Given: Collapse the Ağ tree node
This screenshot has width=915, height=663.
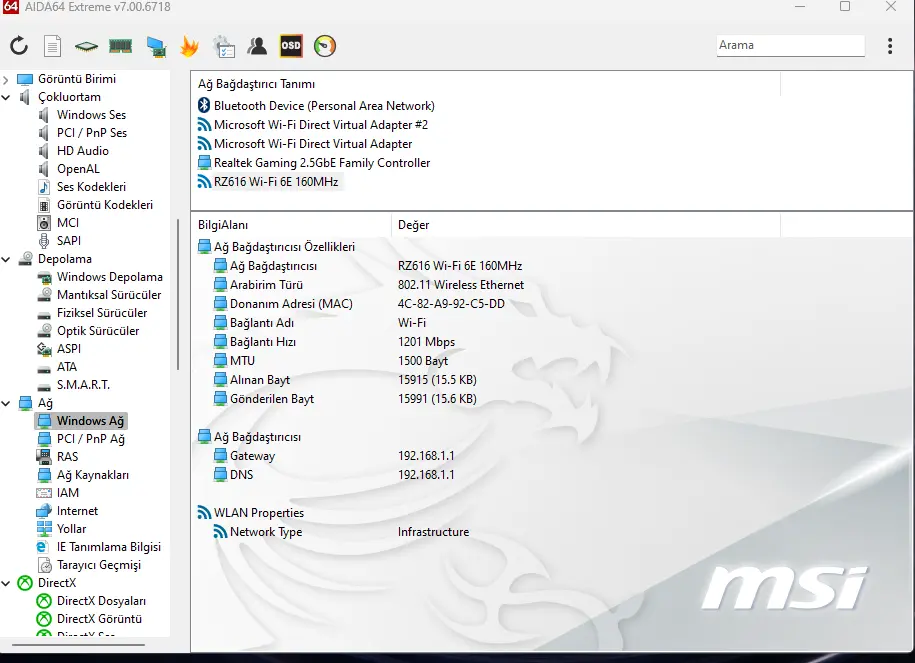Looking at the screenshot, I should click(x=6, y=403).
